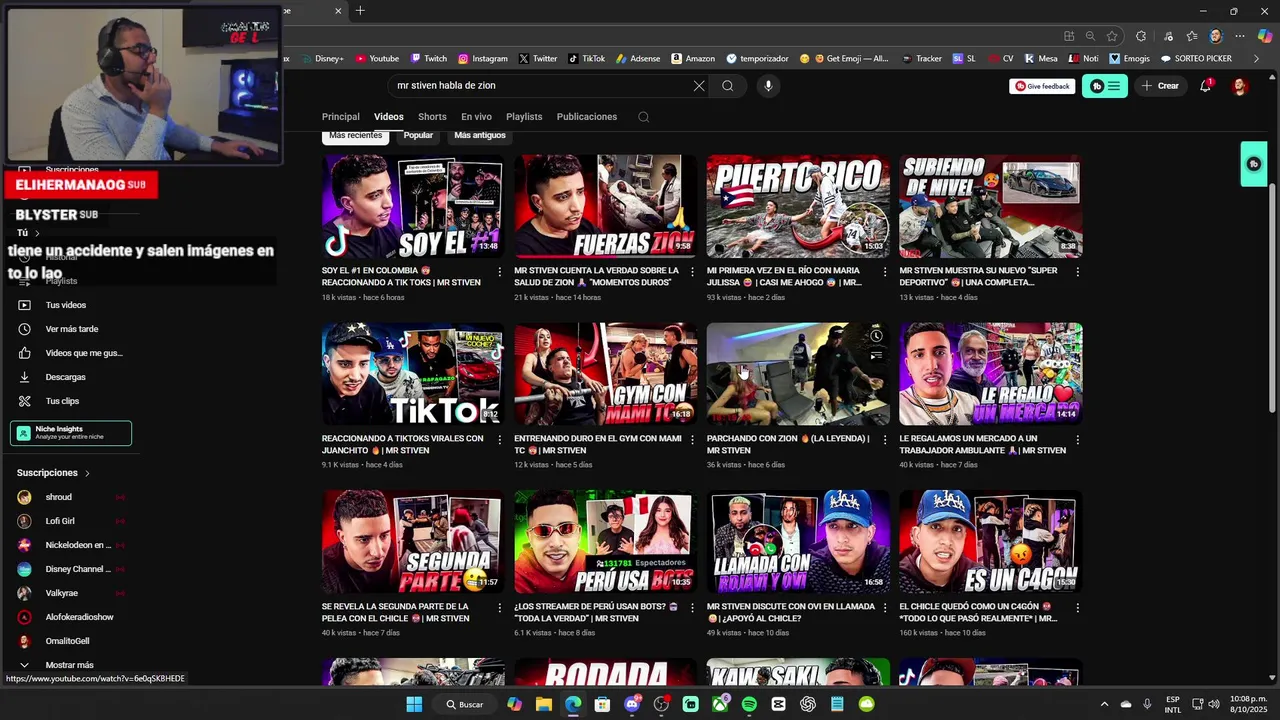The image size is (1280, 720).
Task: Select the Popular filter chip
Action: coord(418,136)
